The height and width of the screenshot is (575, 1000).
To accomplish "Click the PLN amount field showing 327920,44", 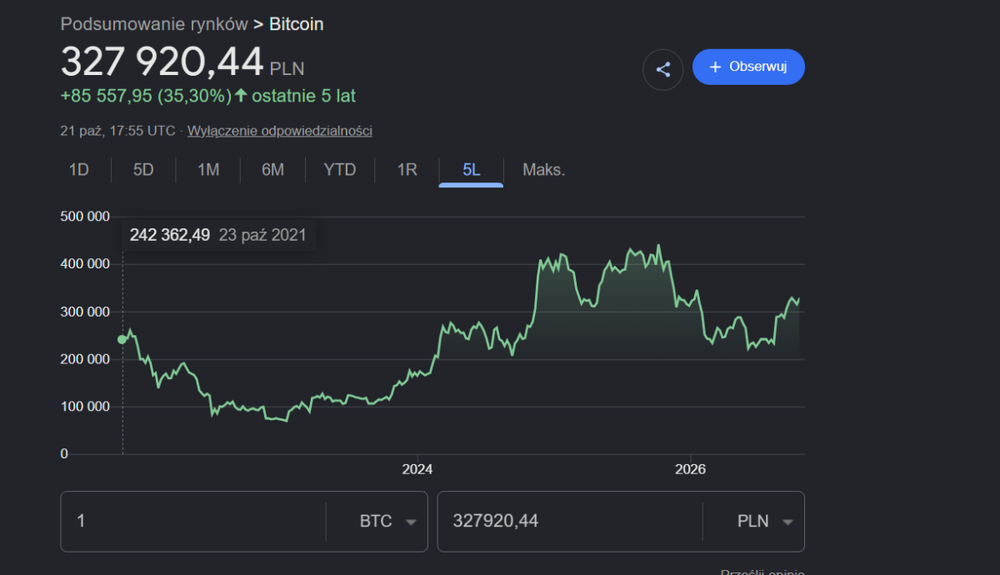I will [570, 521].
